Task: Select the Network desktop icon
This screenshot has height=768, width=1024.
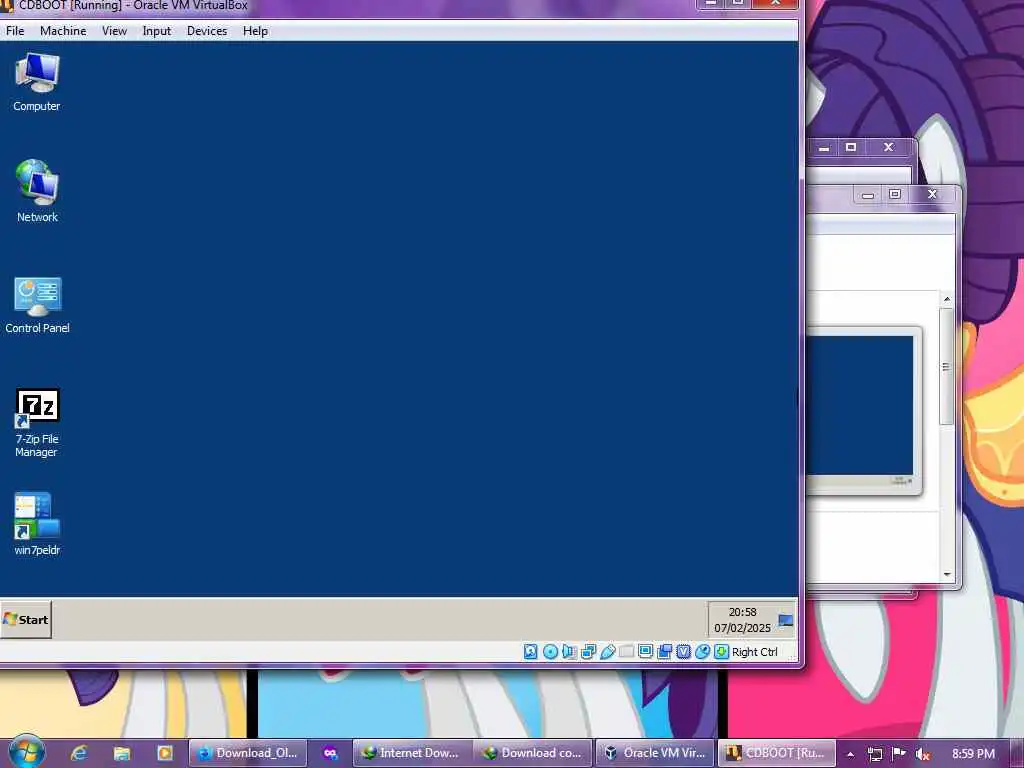Action: click(x=37, y=191)
